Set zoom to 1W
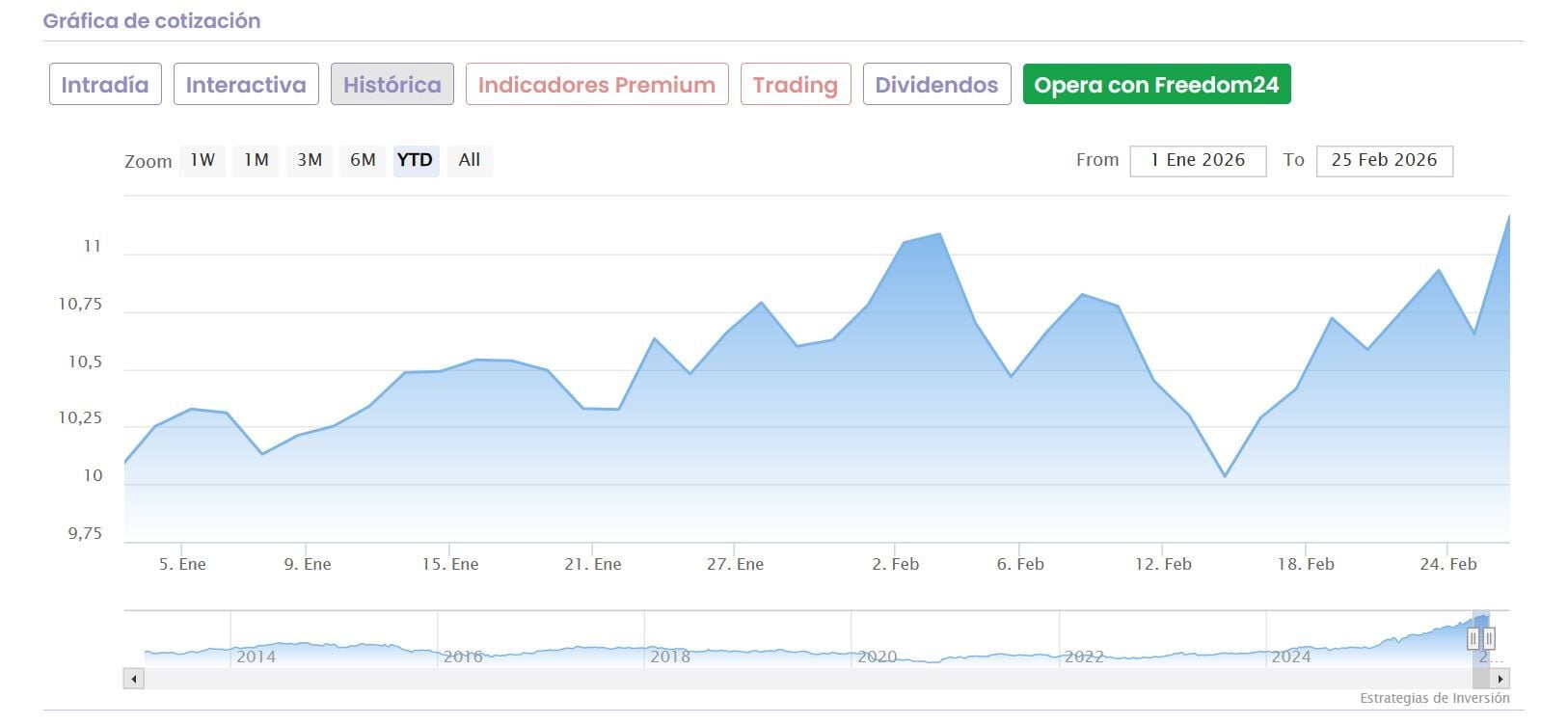This screenshot has width=1568, height=724. pos(203,160)
